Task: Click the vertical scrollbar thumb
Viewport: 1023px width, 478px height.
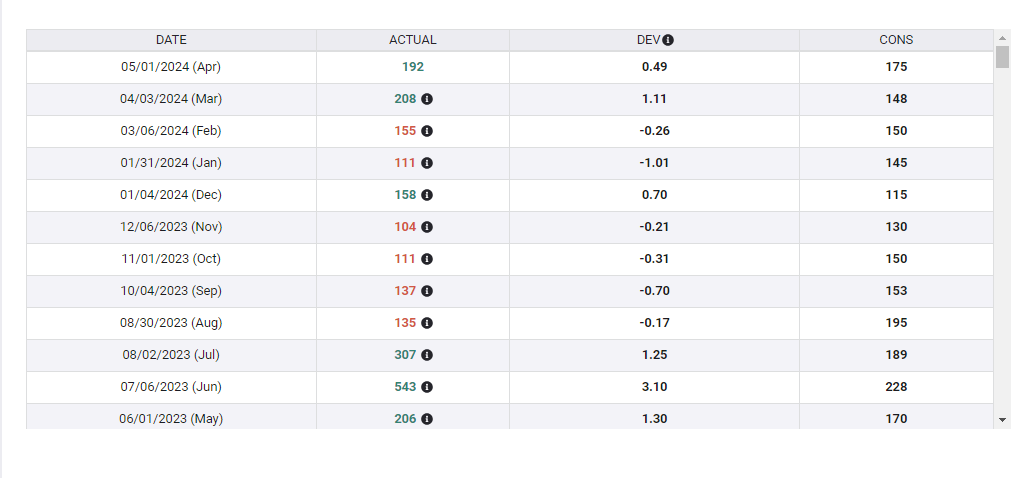Action: [1002, 56]
